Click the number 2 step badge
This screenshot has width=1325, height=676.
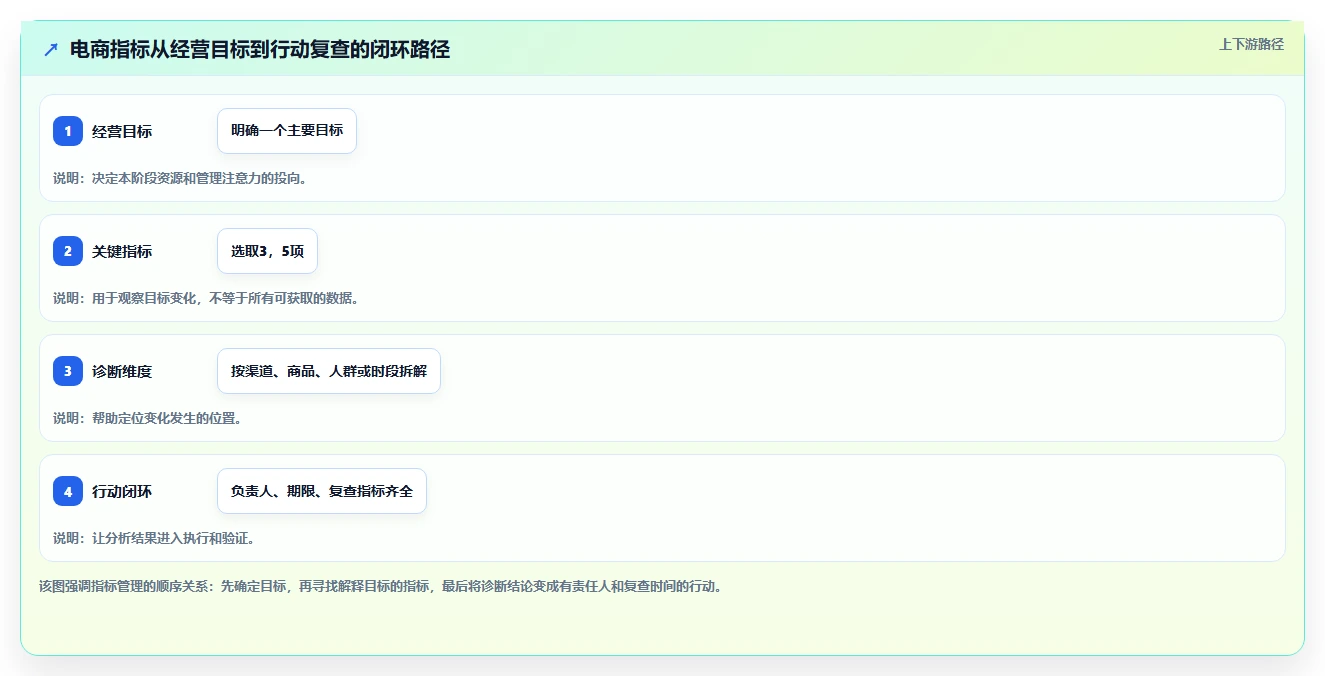pyautogui.click(x=68, y=251)
